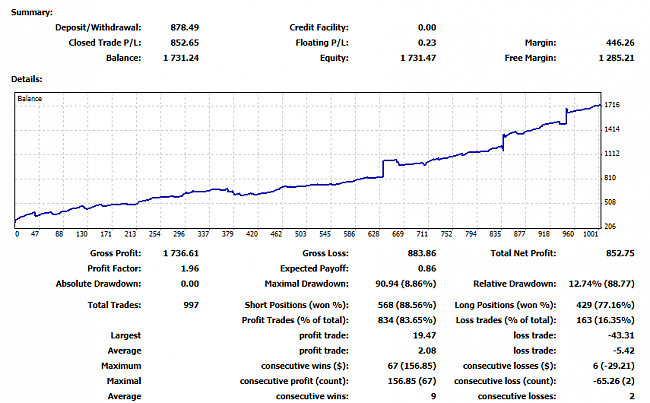Click the 206 label on the chart axis
The width and height of the screenshot is (650, 403).
point(610,226)
